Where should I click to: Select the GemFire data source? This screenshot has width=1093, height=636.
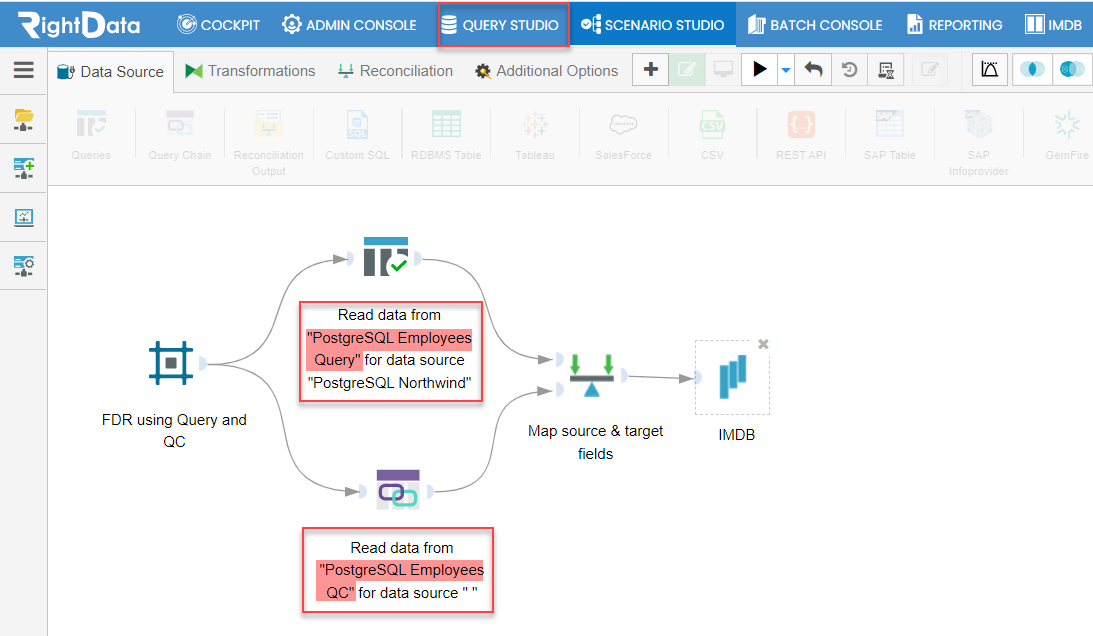tap(1067, 135)
